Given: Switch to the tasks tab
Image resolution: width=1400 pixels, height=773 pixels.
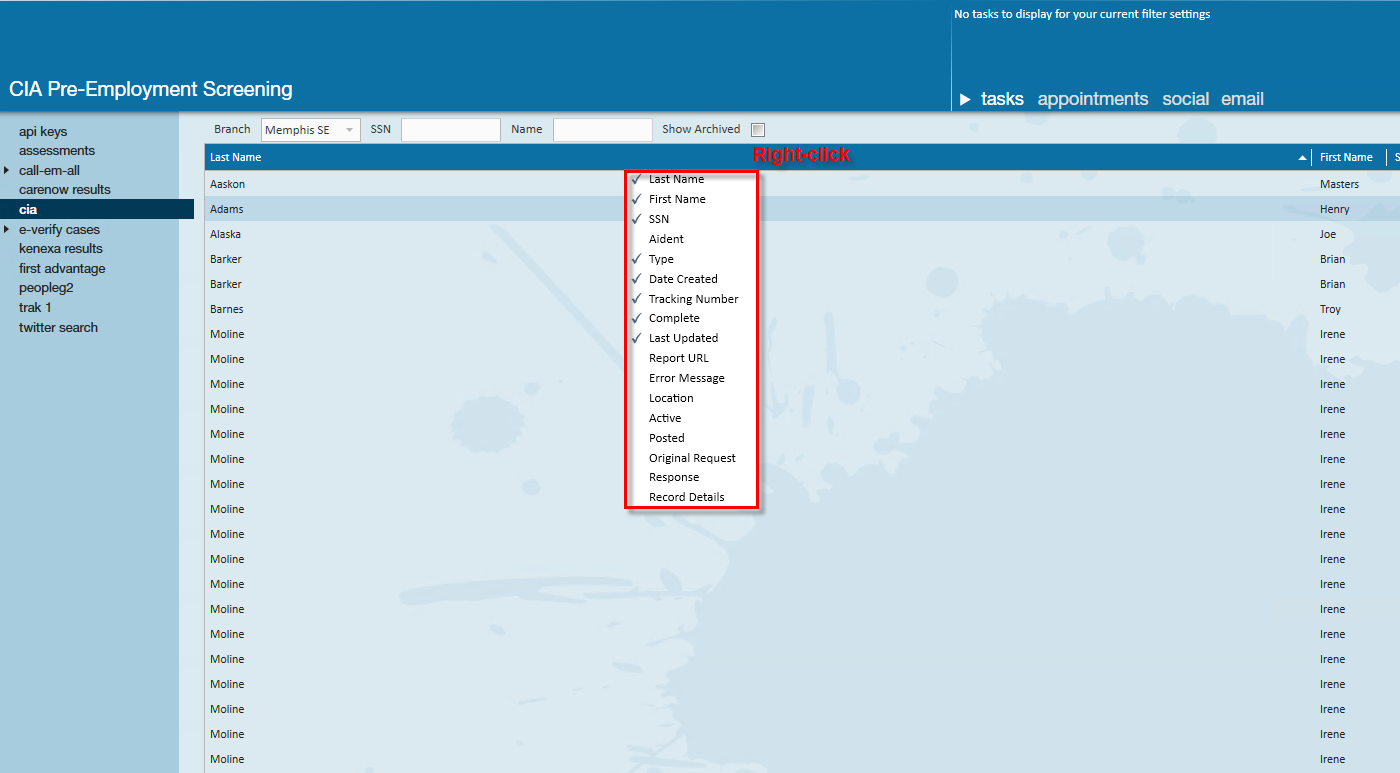Looking at the screenshot, I should 1002,99.
